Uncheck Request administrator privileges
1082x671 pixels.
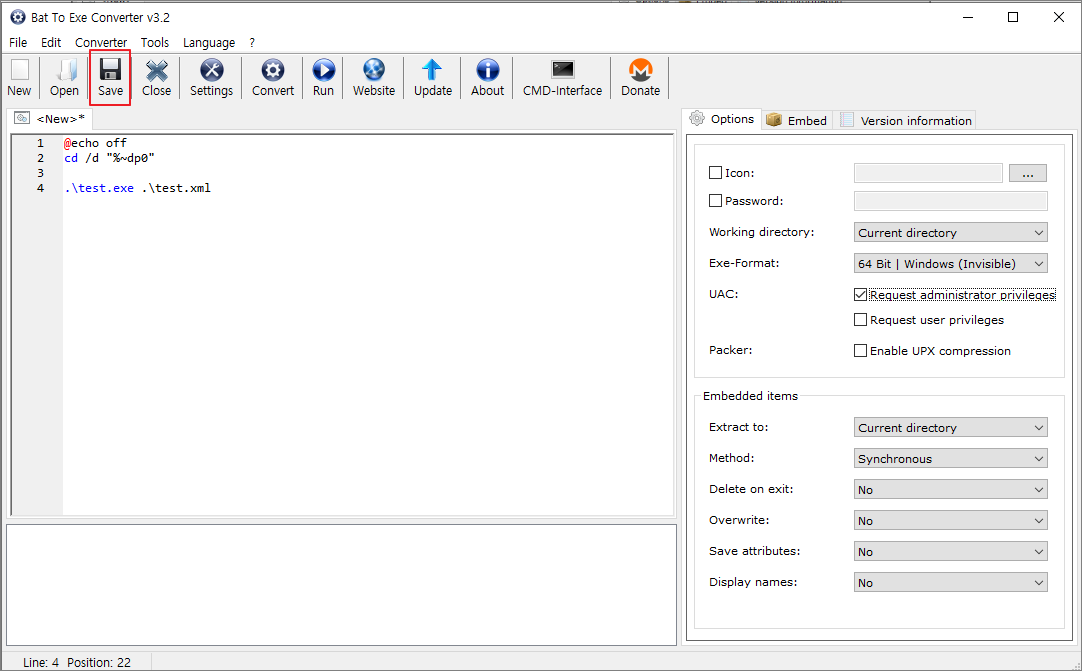point(860,295)
